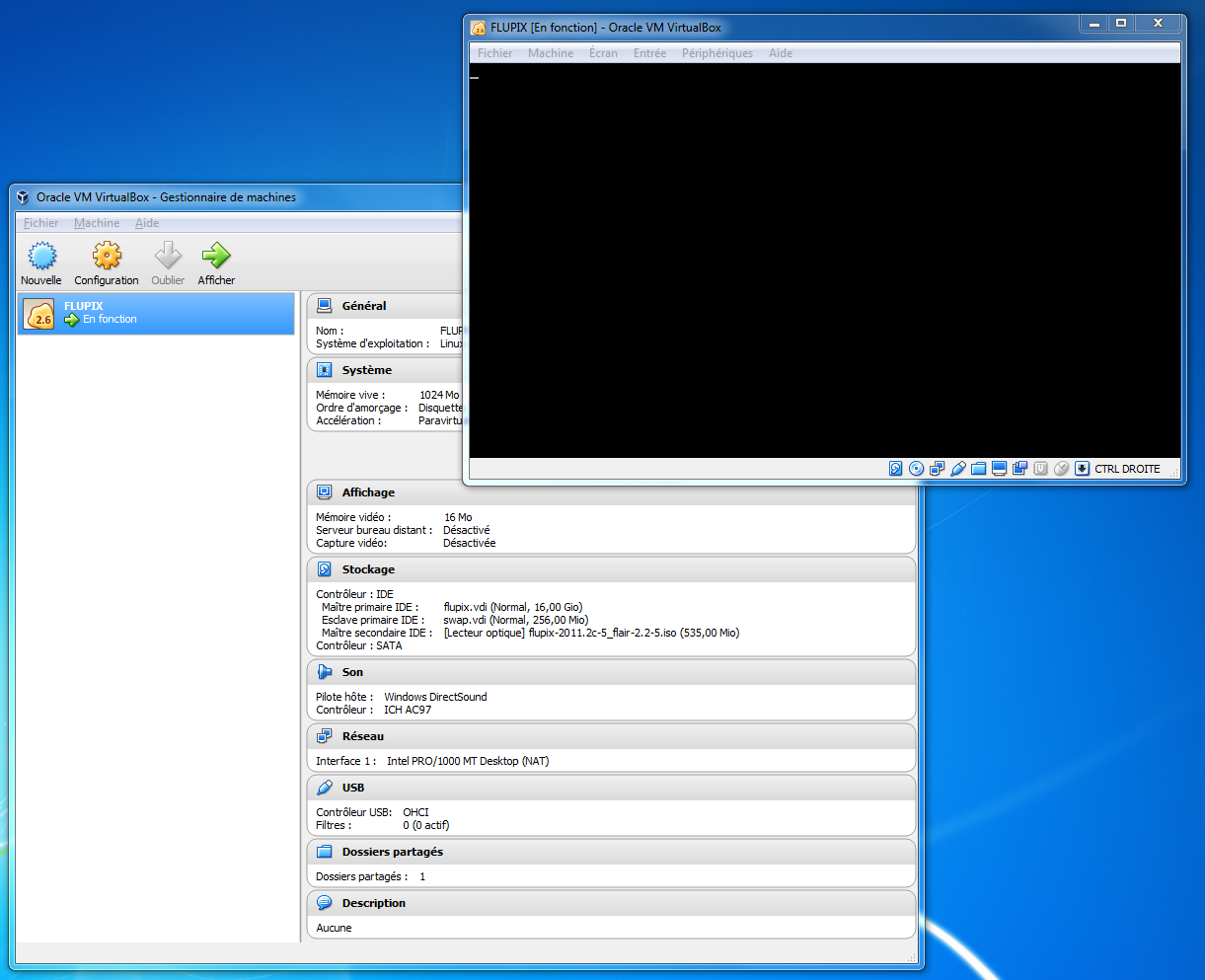Screen dimensions: 1205x980
Task: Click the Stockage hard disk icon
Action: (x=325, y=569)
